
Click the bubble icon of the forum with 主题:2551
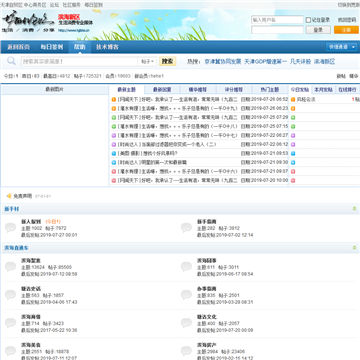coord(10,351)
